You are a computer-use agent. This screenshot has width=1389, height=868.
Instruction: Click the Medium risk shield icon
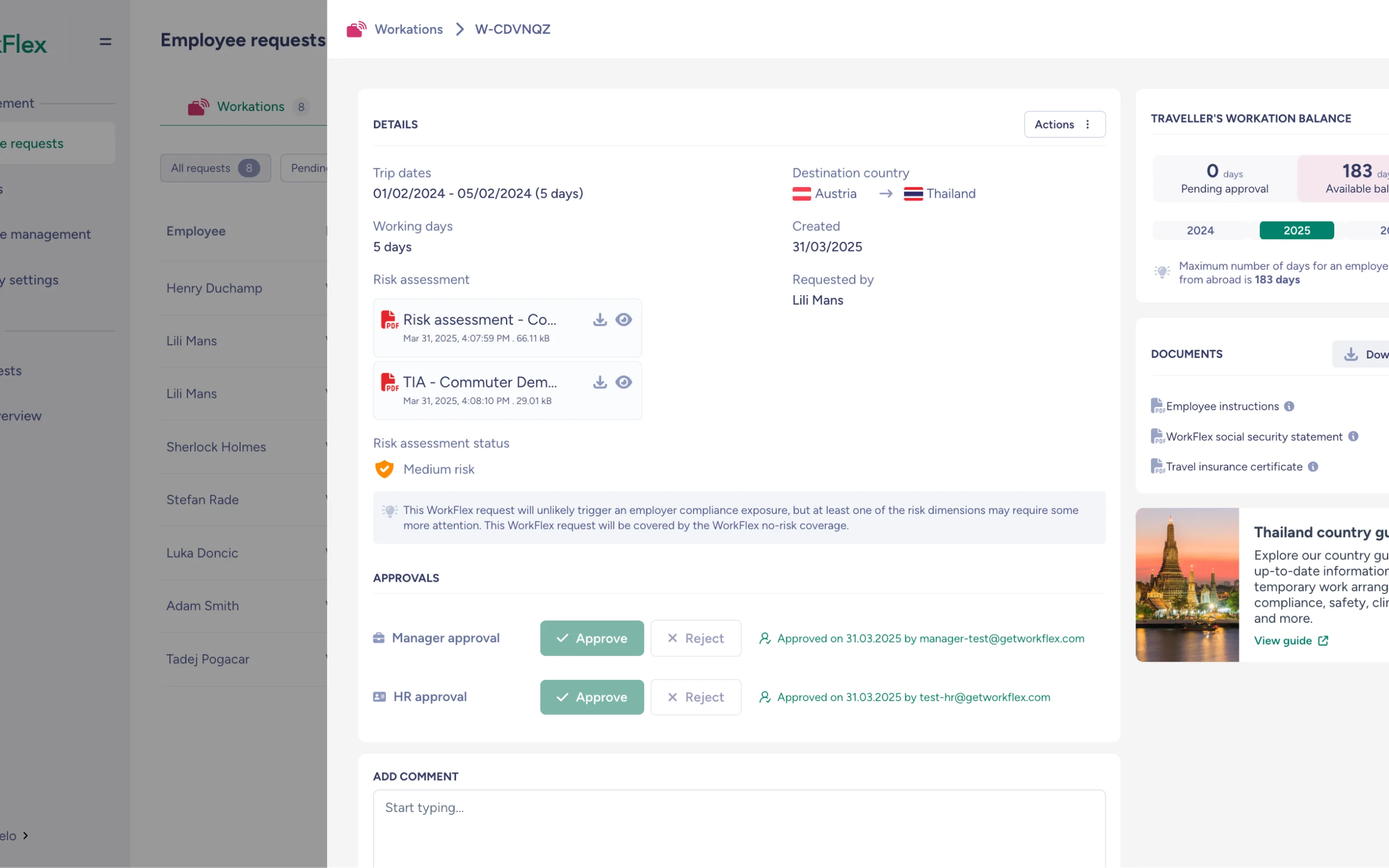[384, 469]
